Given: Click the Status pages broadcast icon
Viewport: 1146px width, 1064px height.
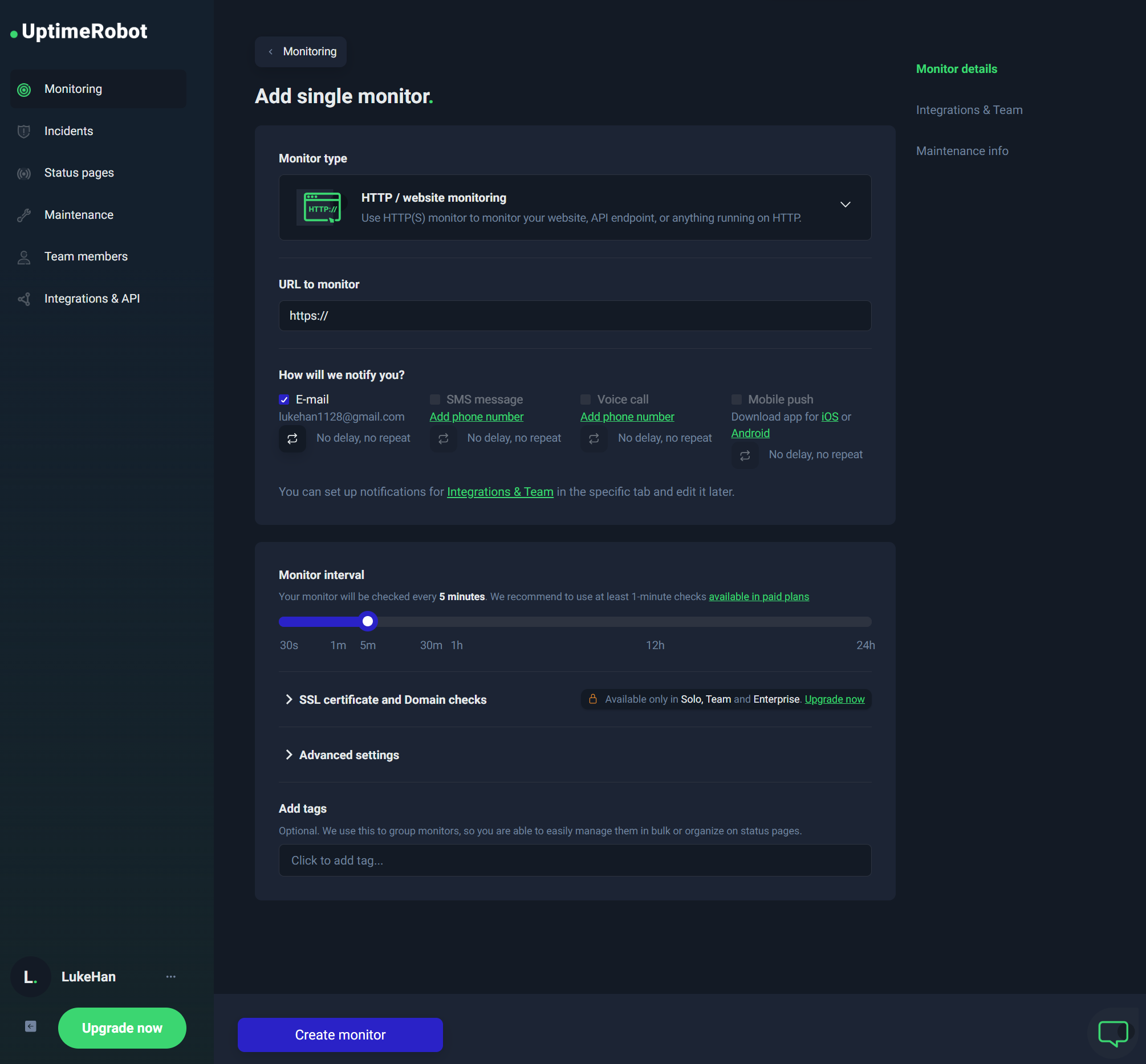Looking at the screenshot, I should click(23, 173).
